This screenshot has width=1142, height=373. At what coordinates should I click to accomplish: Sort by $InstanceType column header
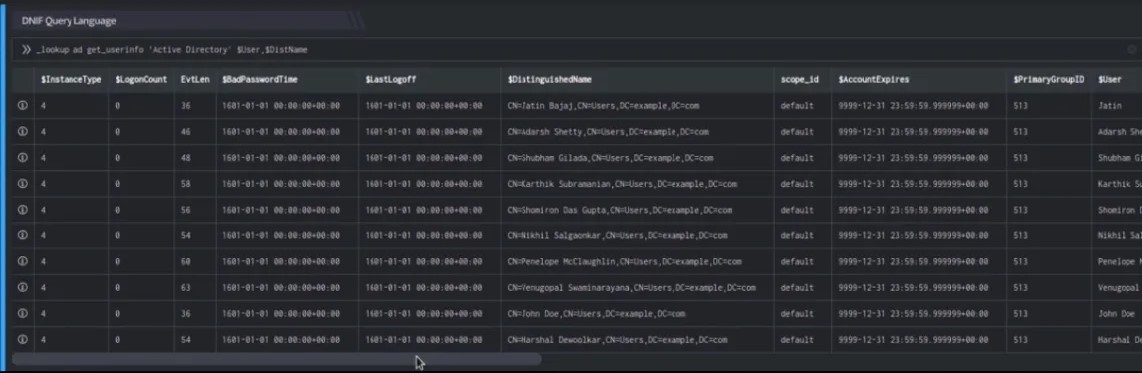[71, 79]
